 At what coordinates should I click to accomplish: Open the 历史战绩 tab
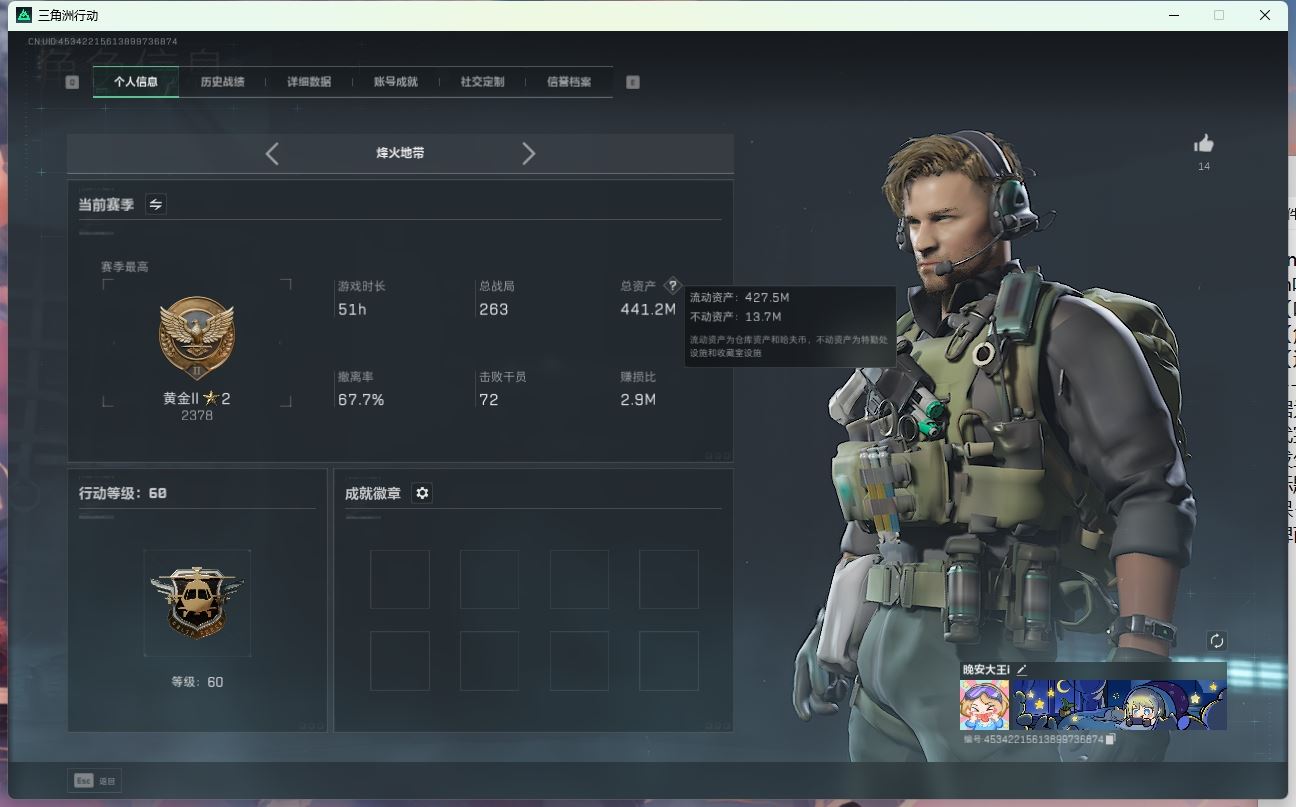click(x=222, y=82)
